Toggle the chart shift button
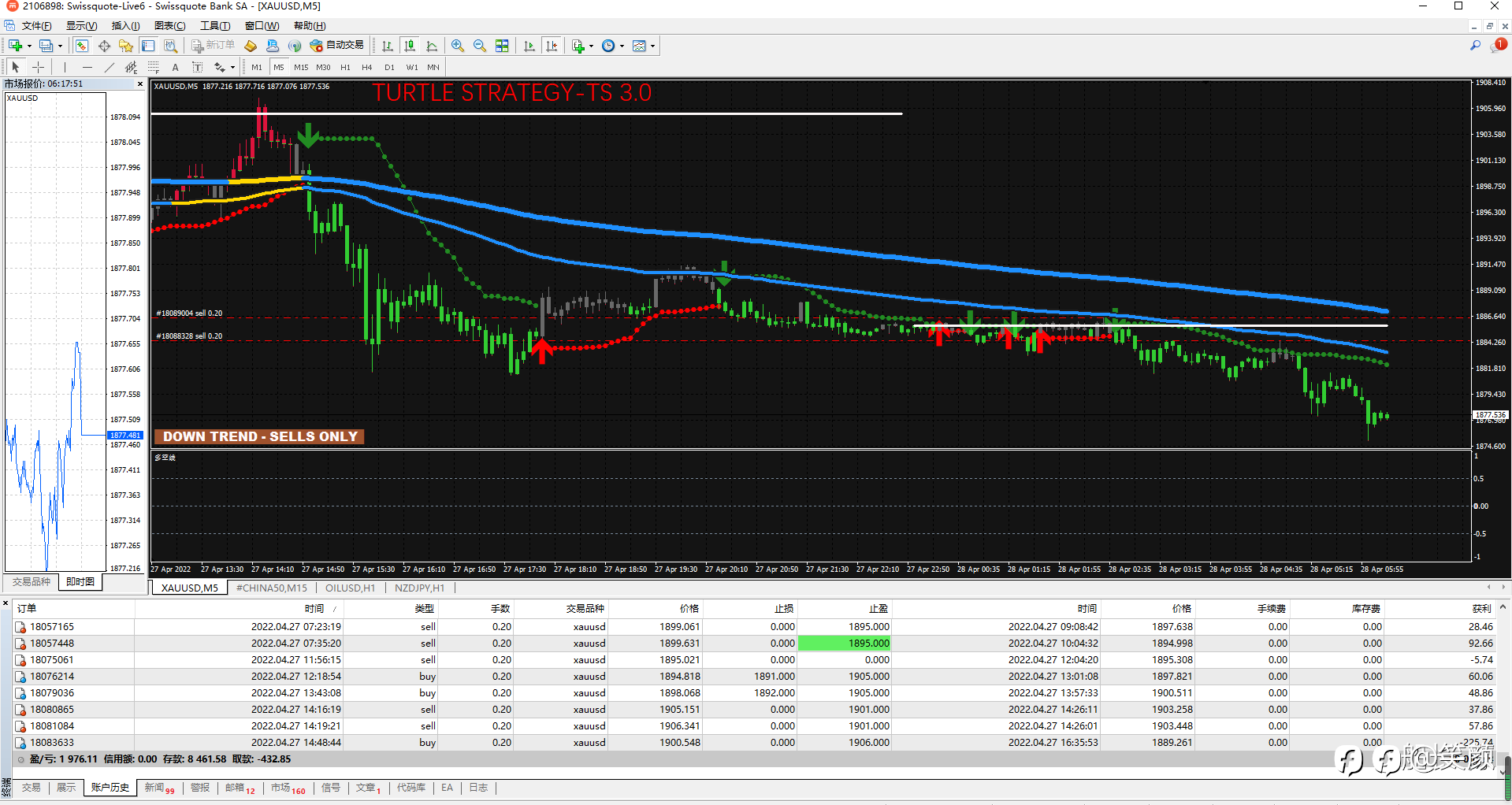Image resolution: width=1512 pixels, height=805 pixels. pyautogui.click(x=552, y=46)
